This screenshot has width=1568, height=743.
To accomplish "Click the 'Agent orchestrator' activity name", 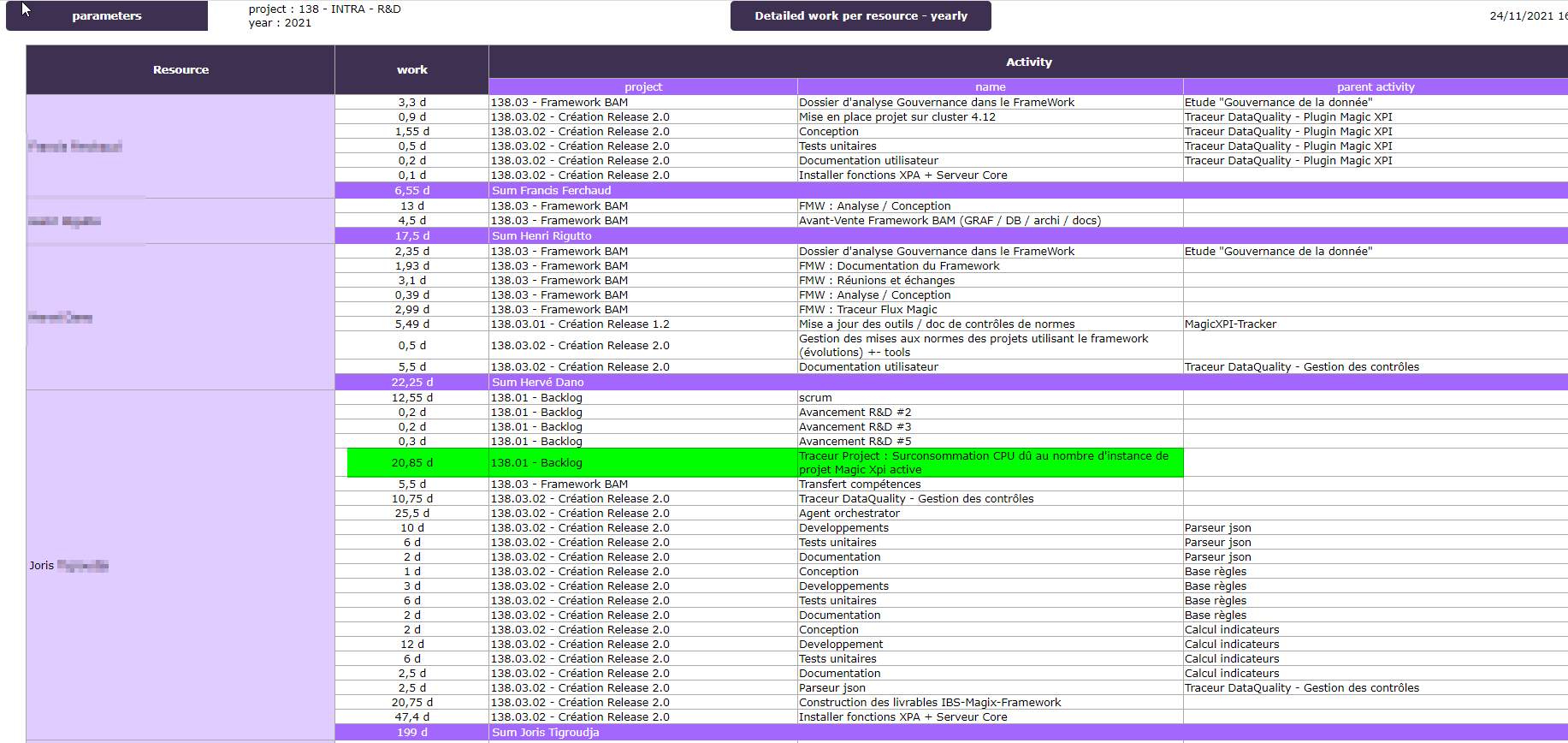I will [849, 514].
